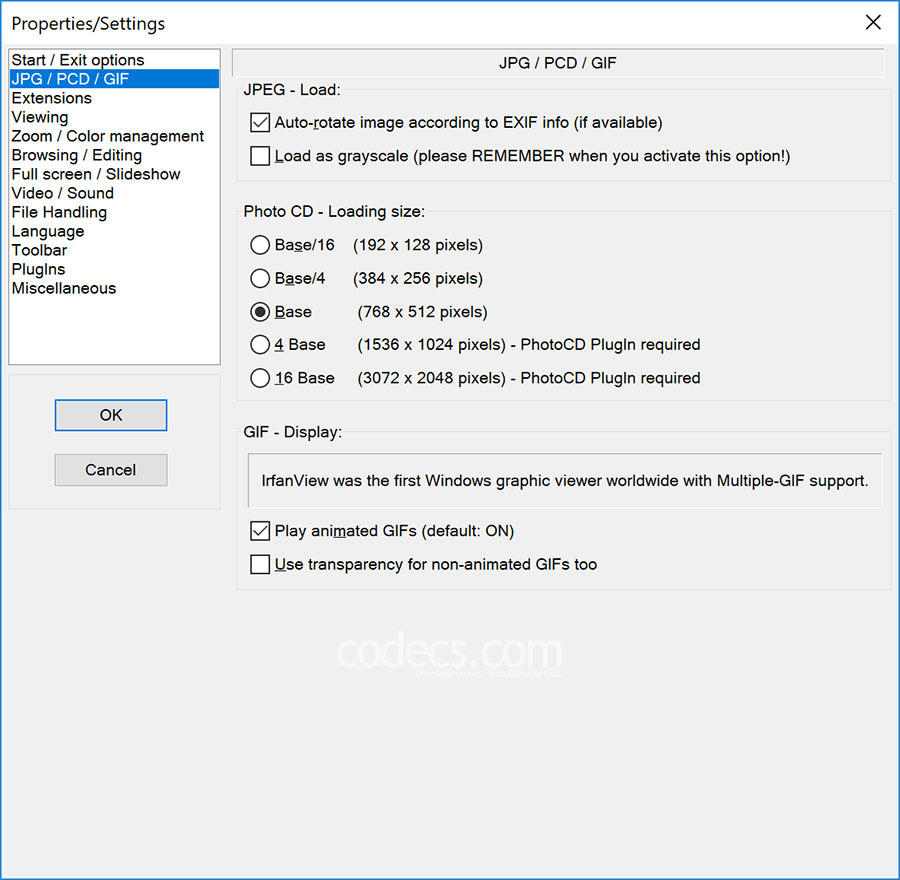Select 4 Base 1536 x 1024 option
This screenshot has height=880, width=900.
point(260,345)
